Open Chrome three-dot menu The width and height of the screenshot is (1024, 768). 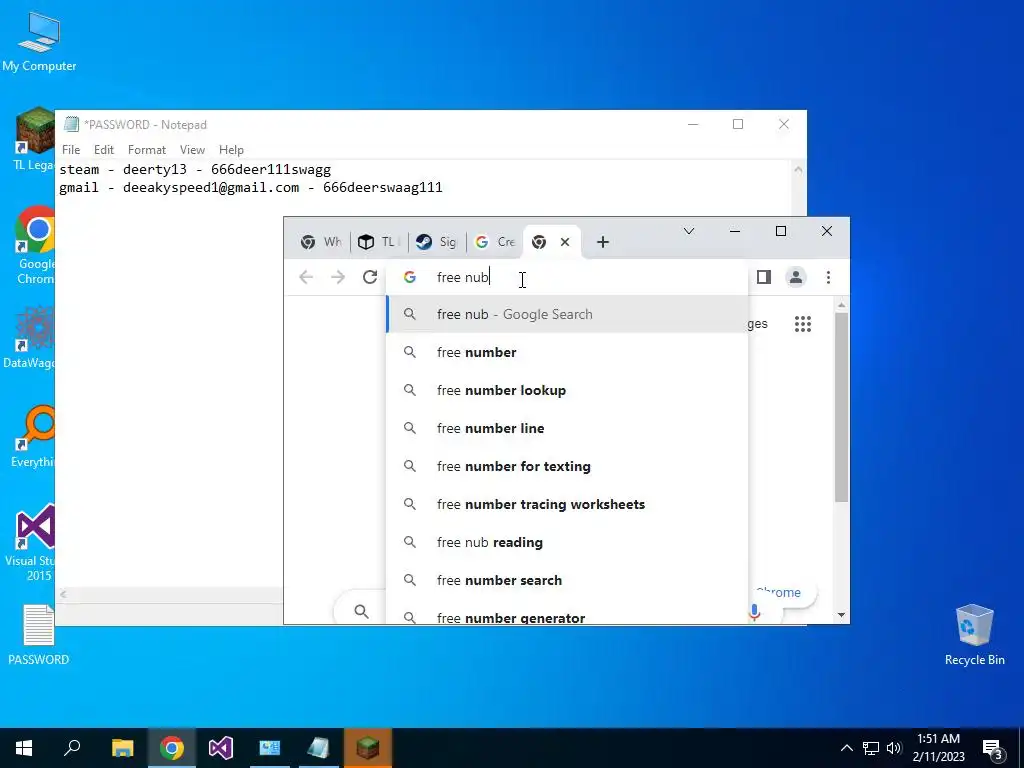828,278
